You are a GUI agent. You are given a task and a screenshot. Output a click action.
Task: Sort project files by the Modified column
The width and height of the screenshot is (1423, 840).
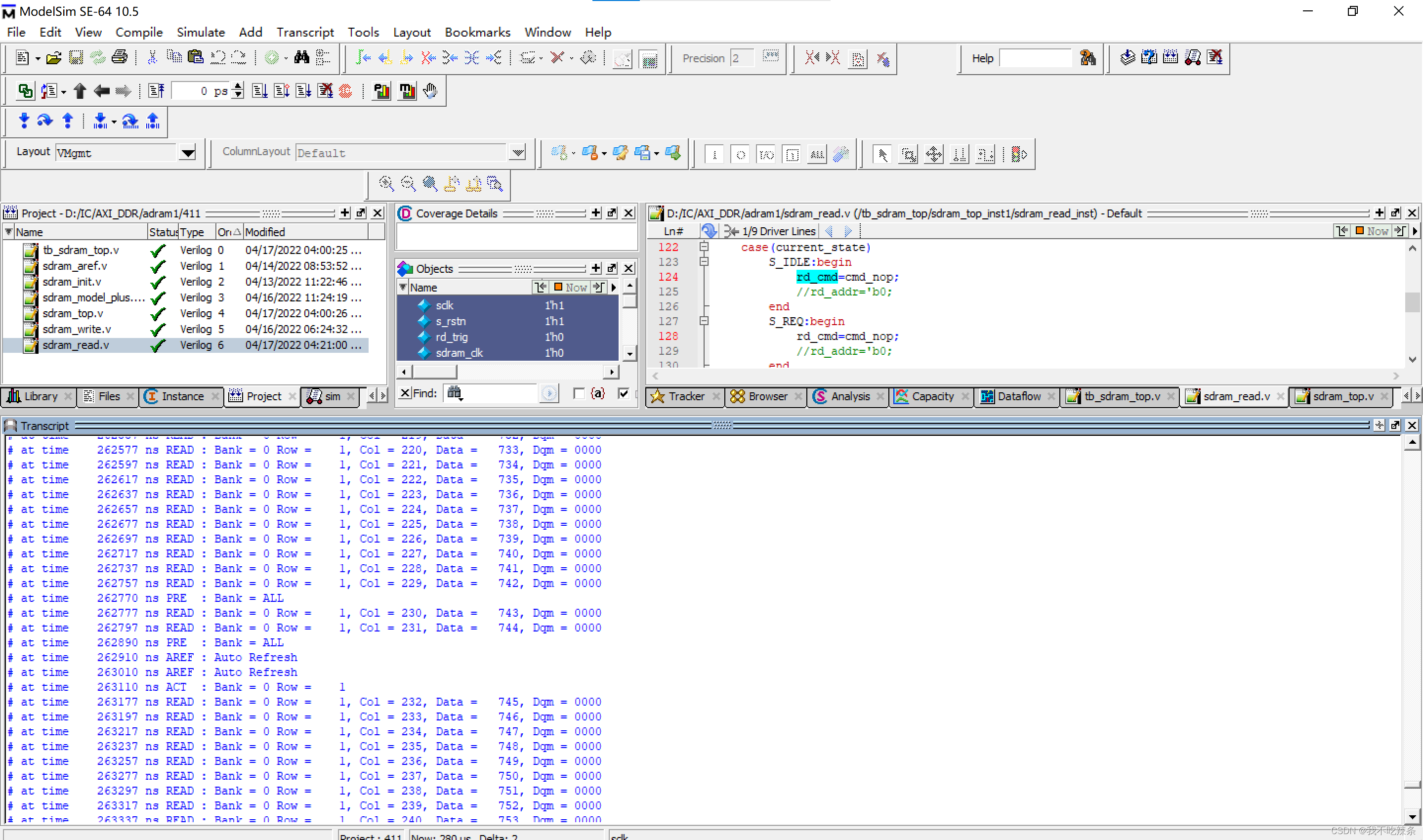tap(306, 232)
